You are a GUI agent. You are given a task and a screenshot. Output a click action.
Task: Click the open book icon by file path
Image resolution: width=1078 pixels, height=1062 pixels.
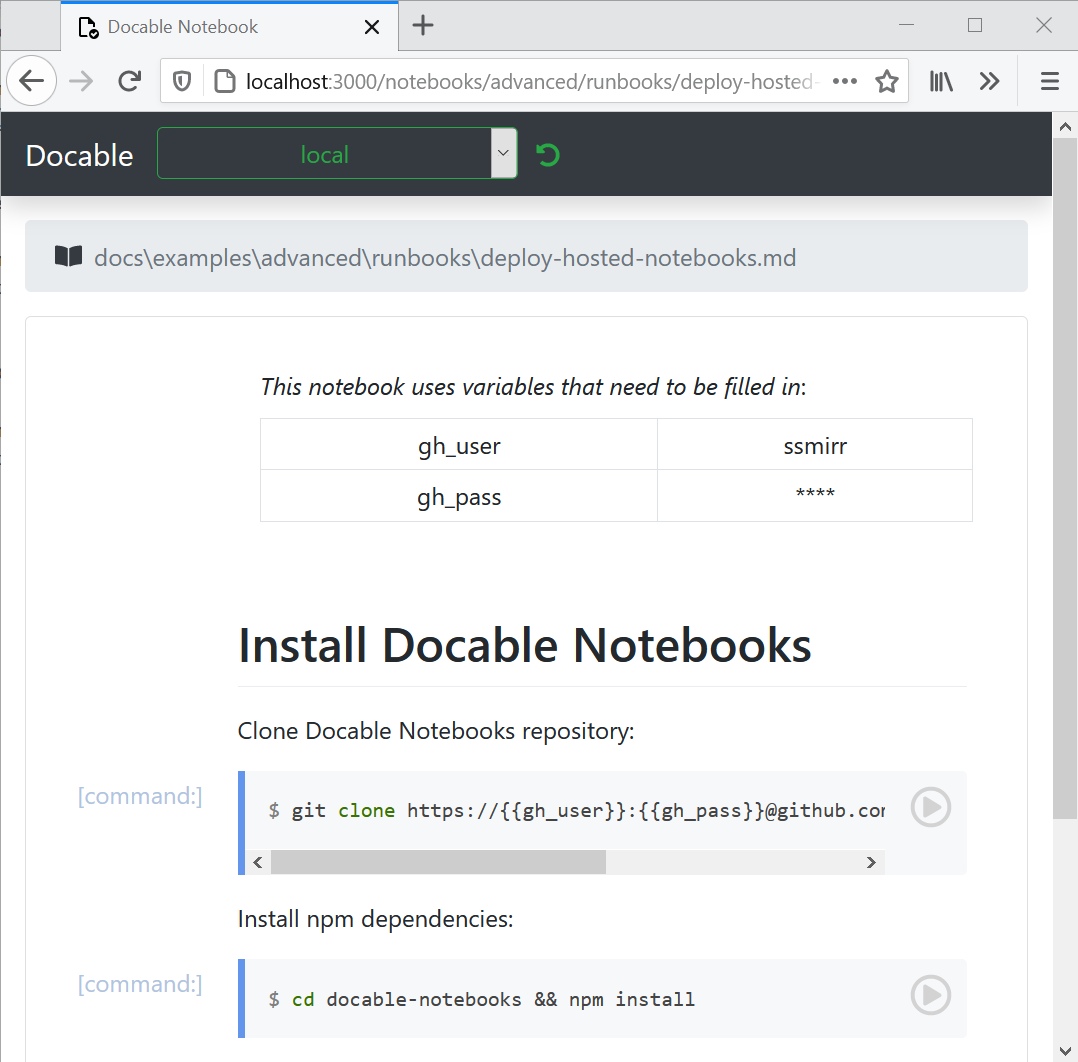click(68, 256)
